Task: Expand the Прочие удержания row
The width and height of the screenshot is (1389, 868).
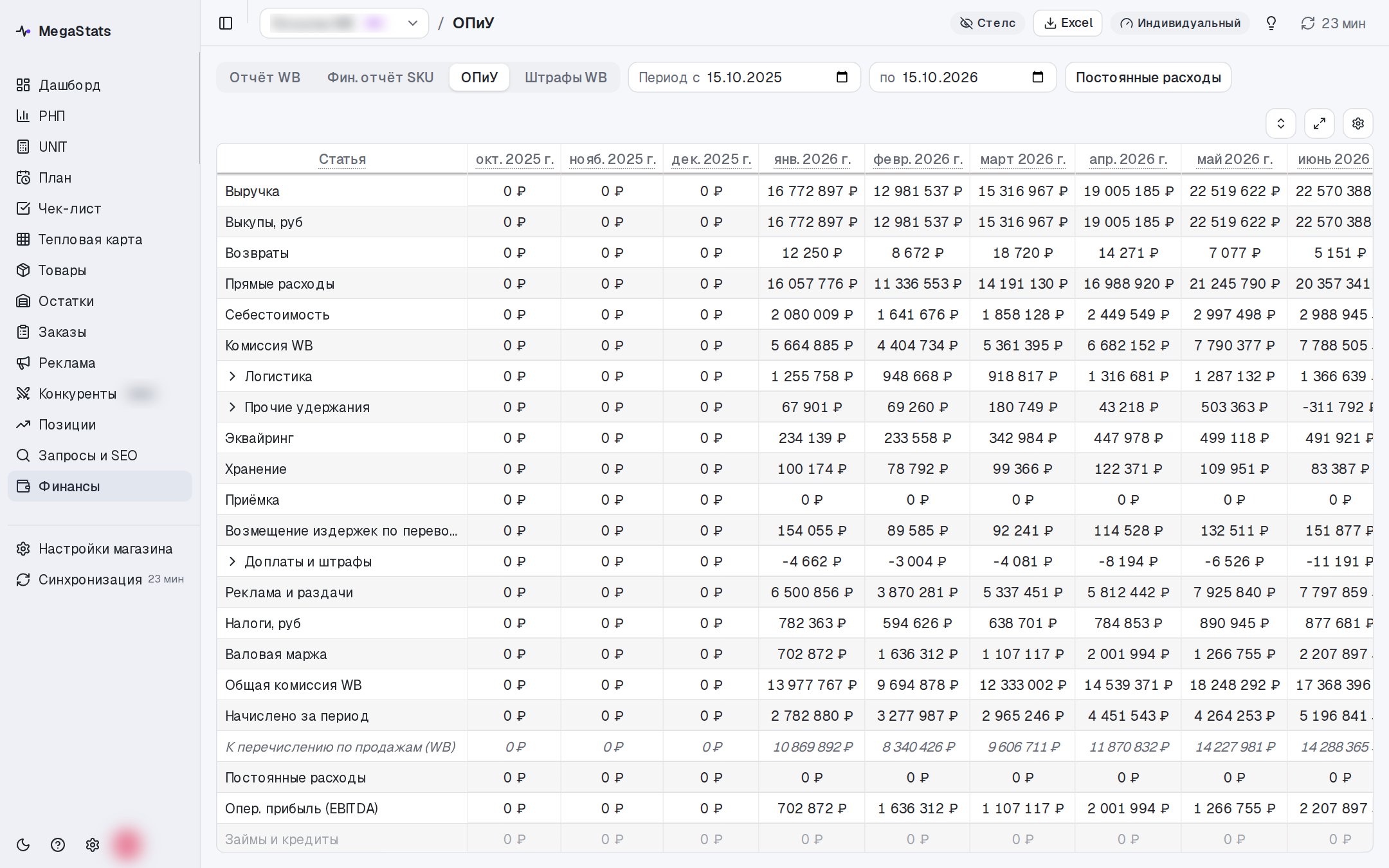Action: pos(232,407)
